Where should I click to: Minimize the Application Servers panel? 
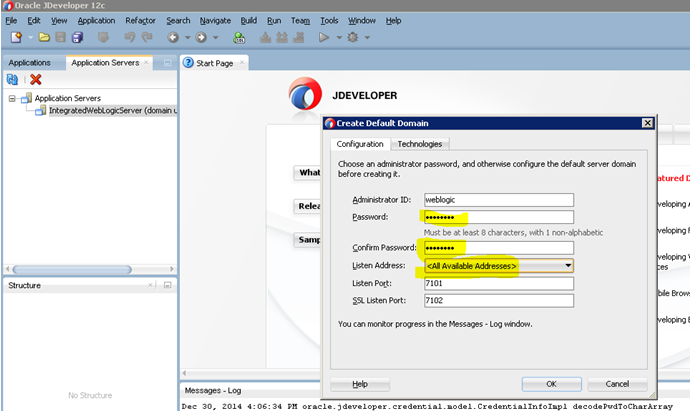168,63
